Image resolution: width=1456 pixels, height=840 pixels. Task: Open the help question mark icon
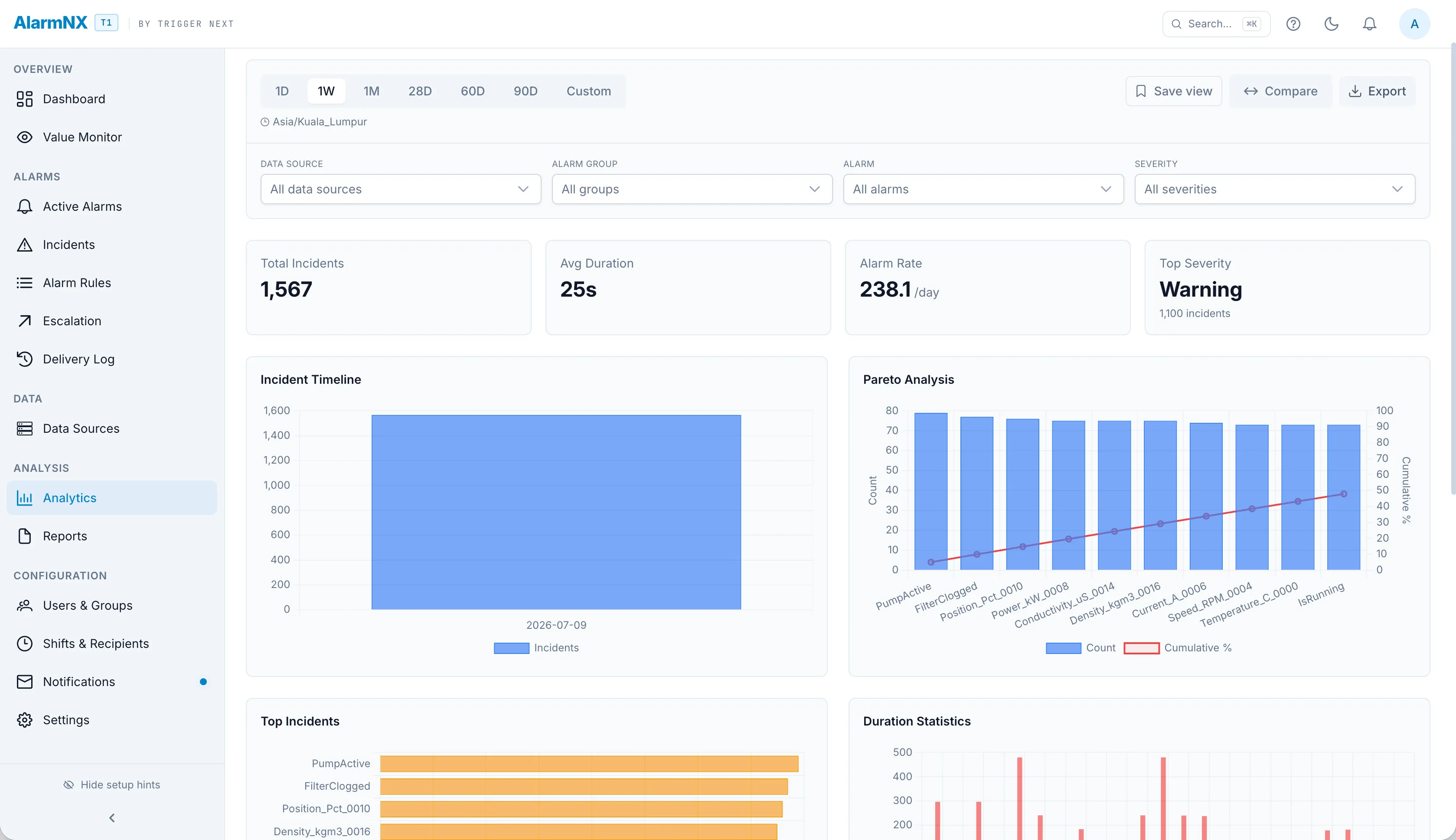[1293, 24]
